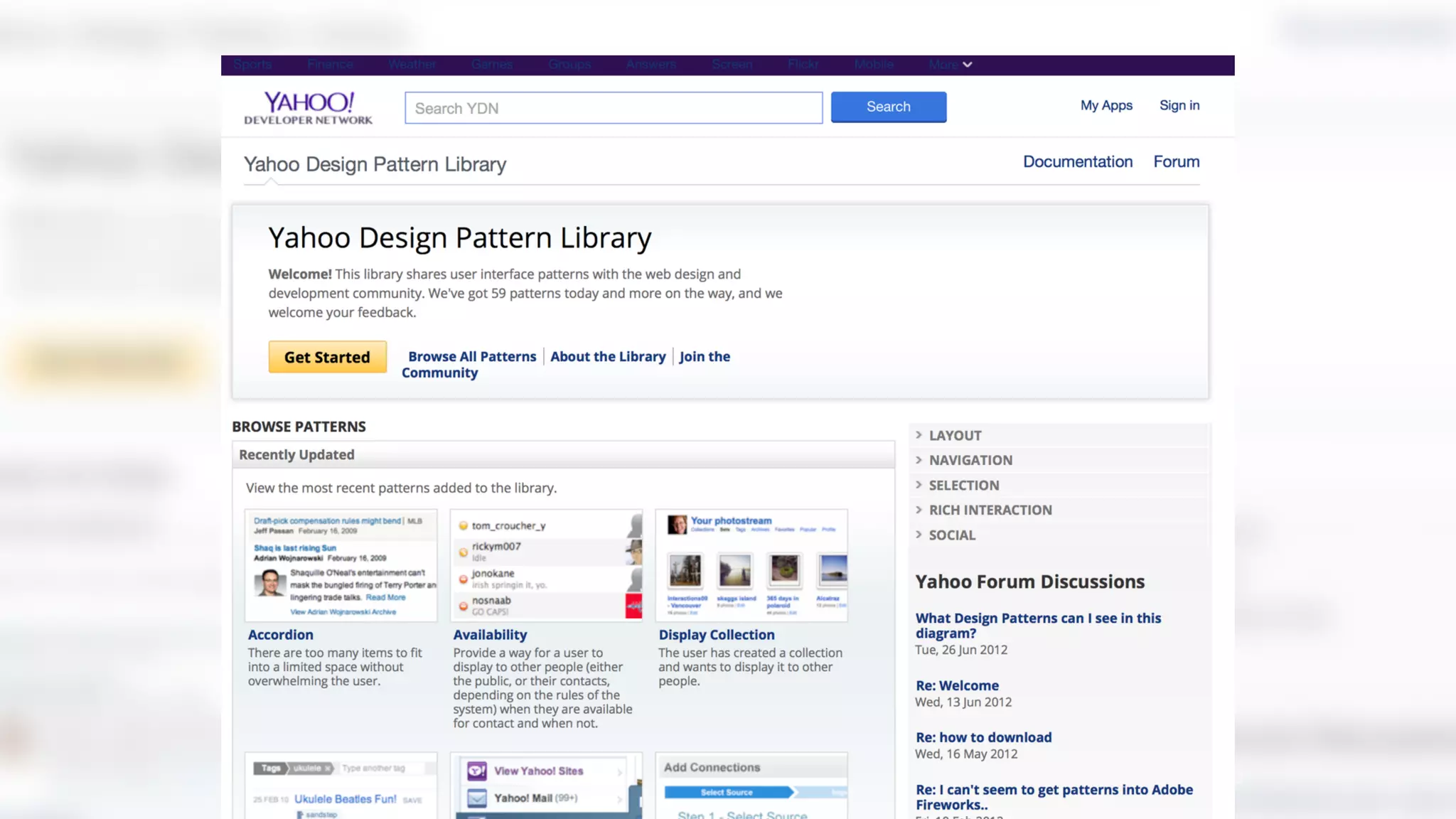Click the Sign in link
The width and height of the screenshot is (1456, 819).
pos(1179,105)
